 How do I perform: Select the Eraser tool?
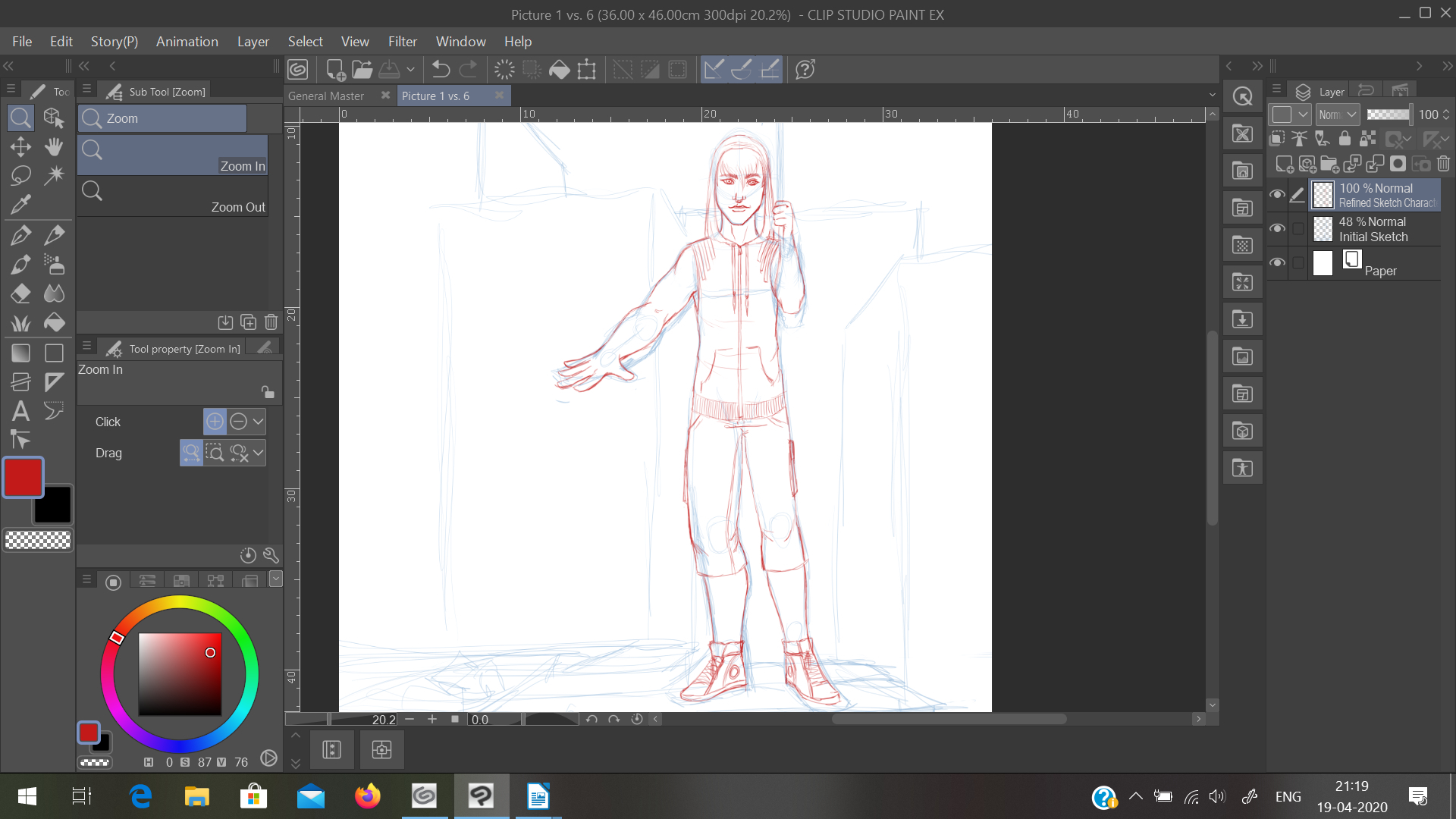point(20,293)
